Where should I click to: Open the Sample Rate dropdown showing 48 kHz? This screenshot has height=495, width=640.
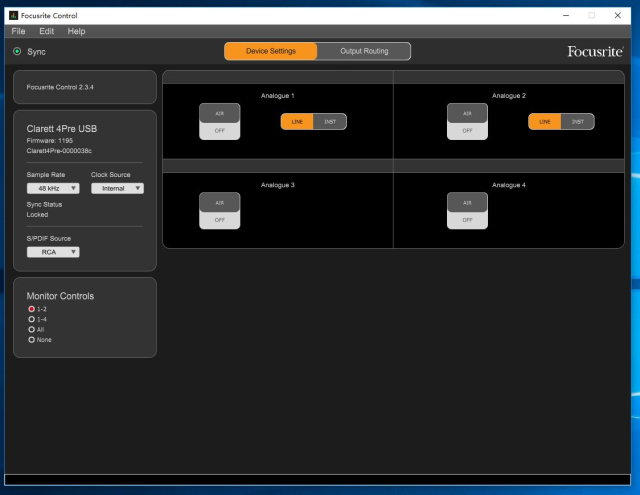coord(53,188)
